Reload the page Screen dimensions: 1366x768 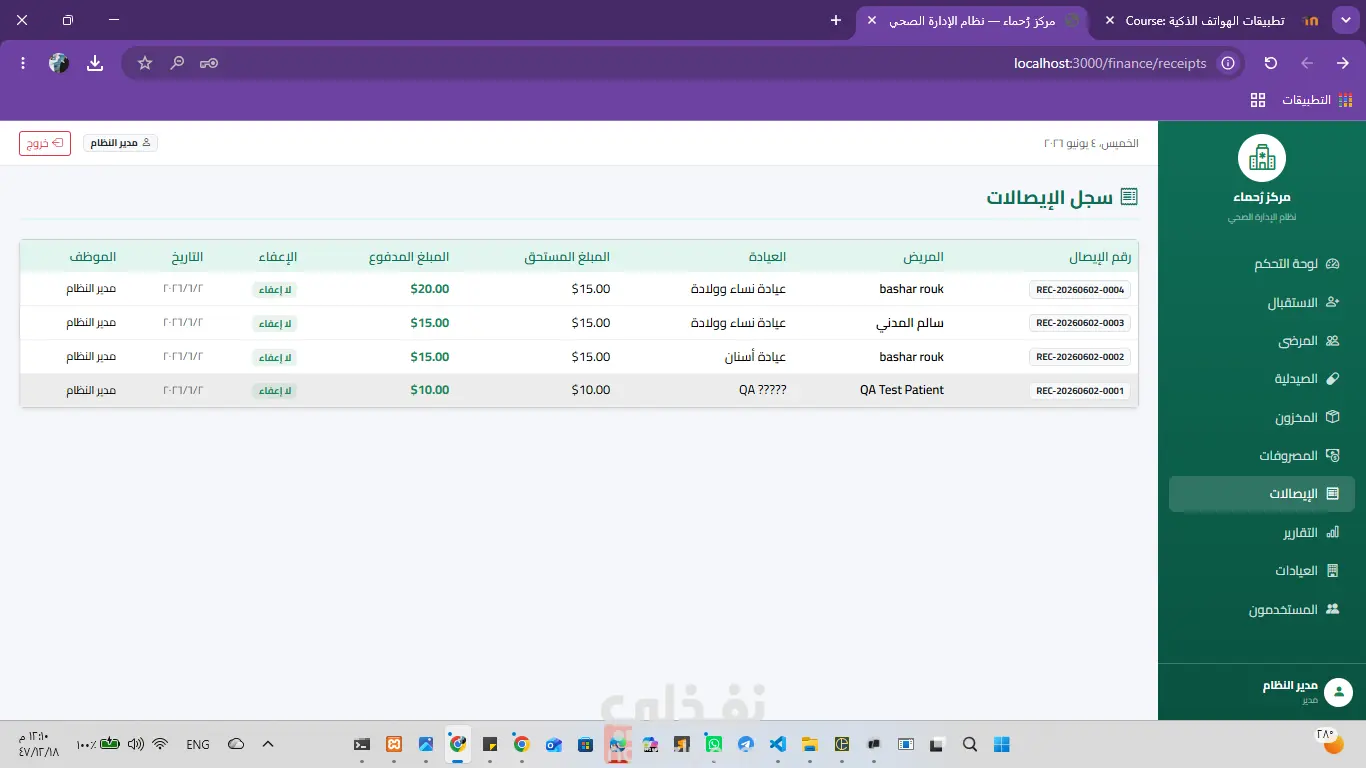[1271, 63]
